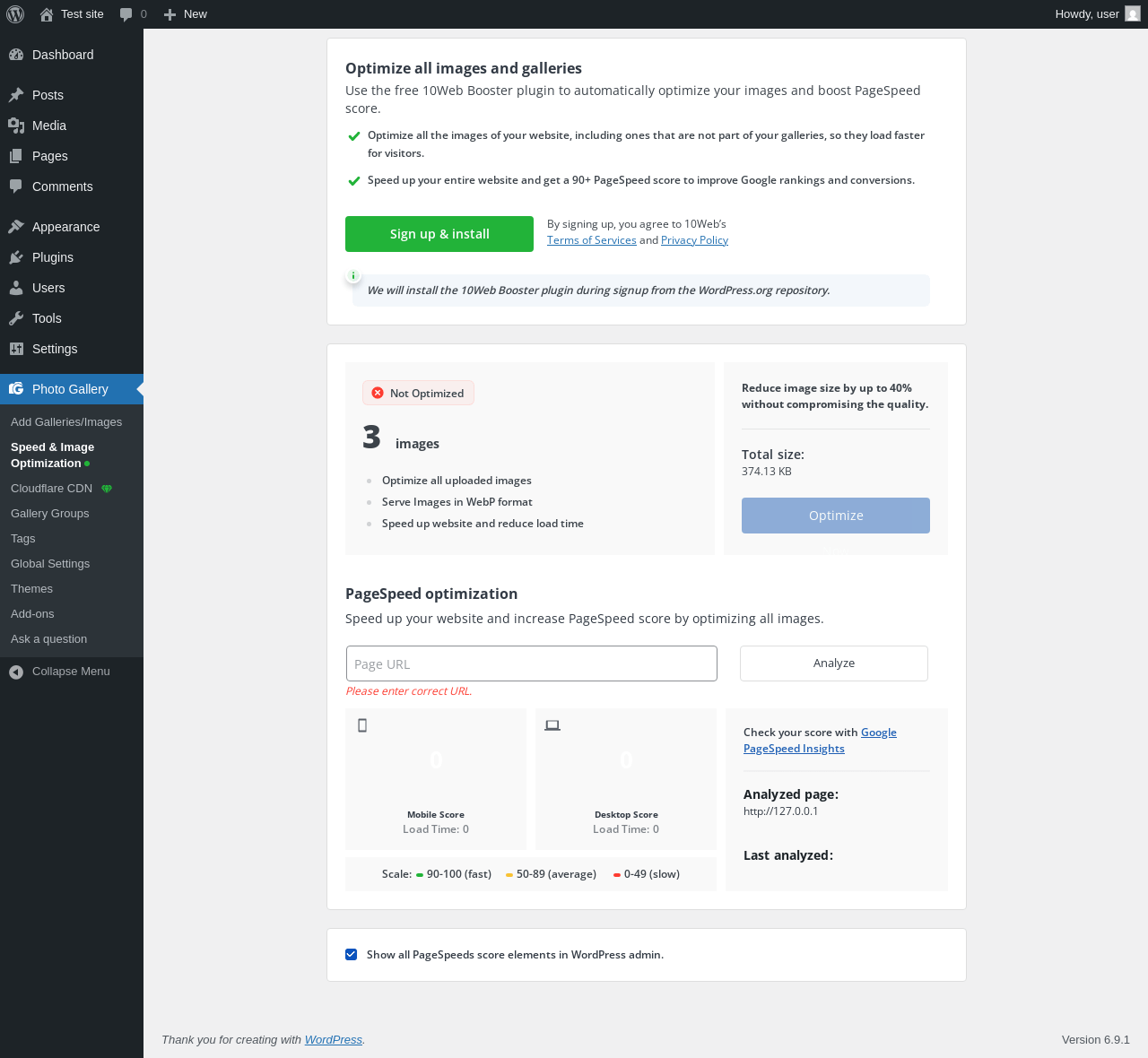Open the Settings menu label
The width and height of the screenshot is (1148, 1058).
55,349
